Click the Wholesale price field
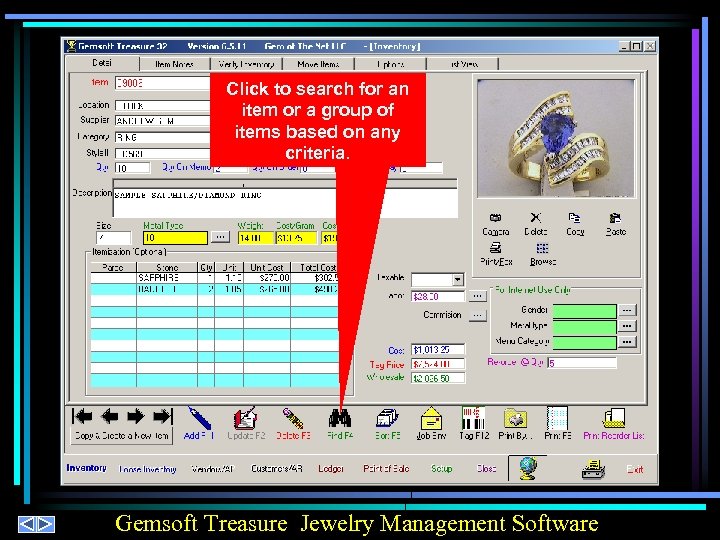The height and width of the screenshot is (540, 720). click(x=438, y=378)
